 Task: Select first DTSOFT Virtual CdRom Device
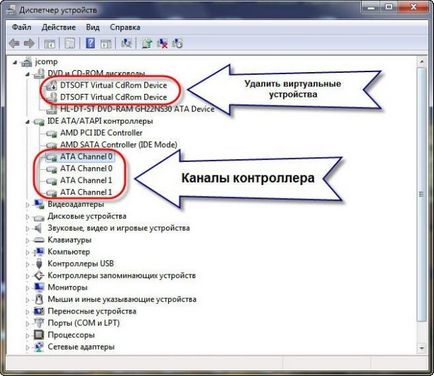[x=113, y=85]
